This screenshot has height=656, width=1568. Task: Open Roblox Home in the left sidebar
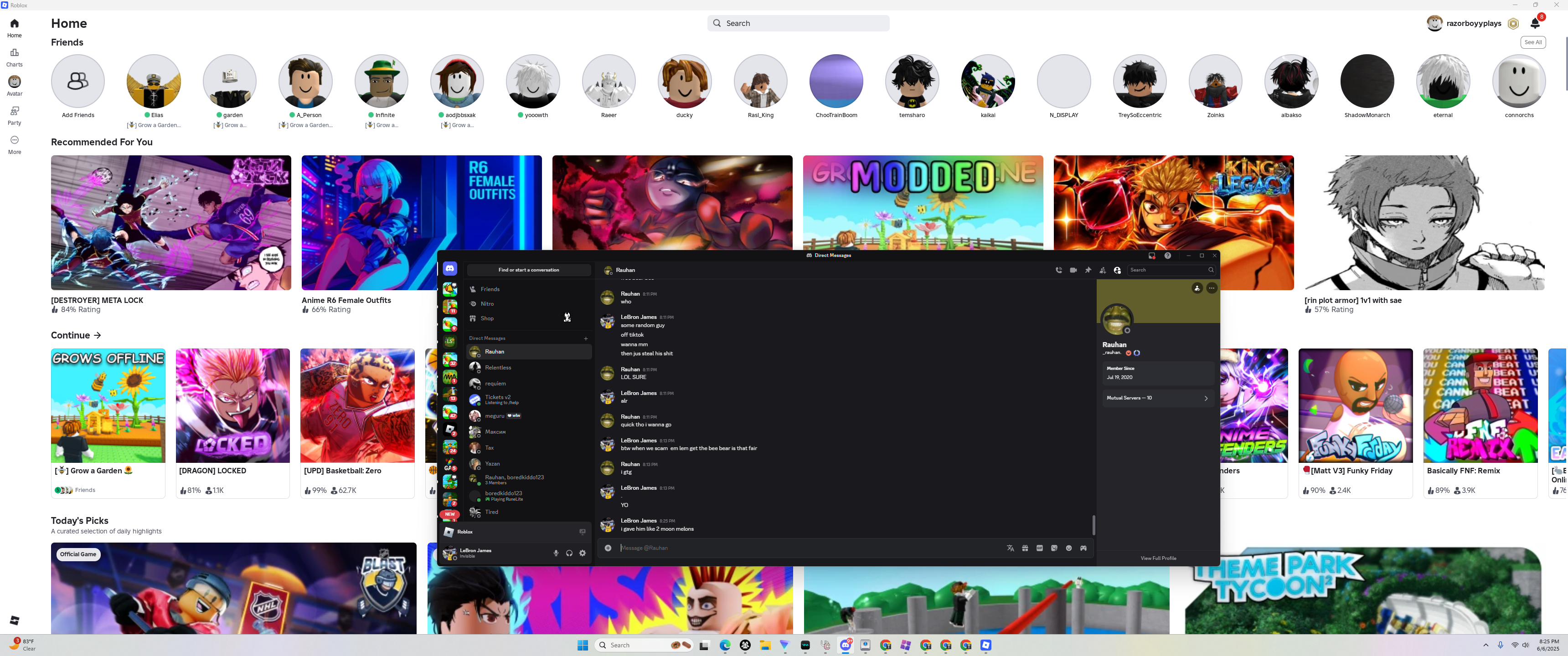point(14,27)
